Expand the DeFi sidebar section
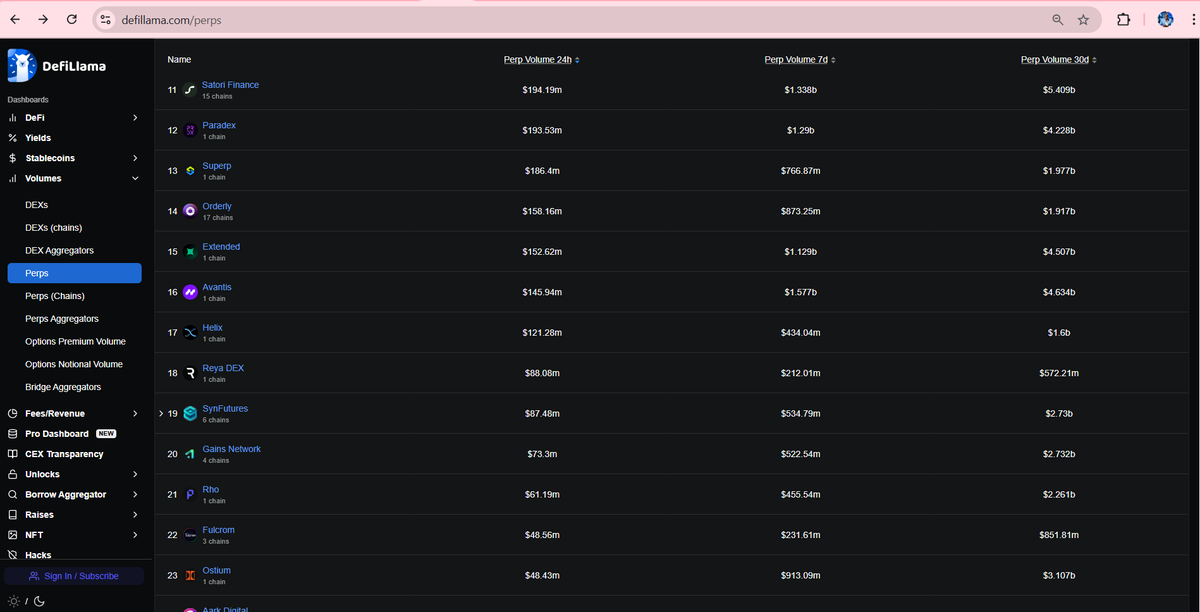This screenshot has width=1200, height=612. [x=135, y=118]
